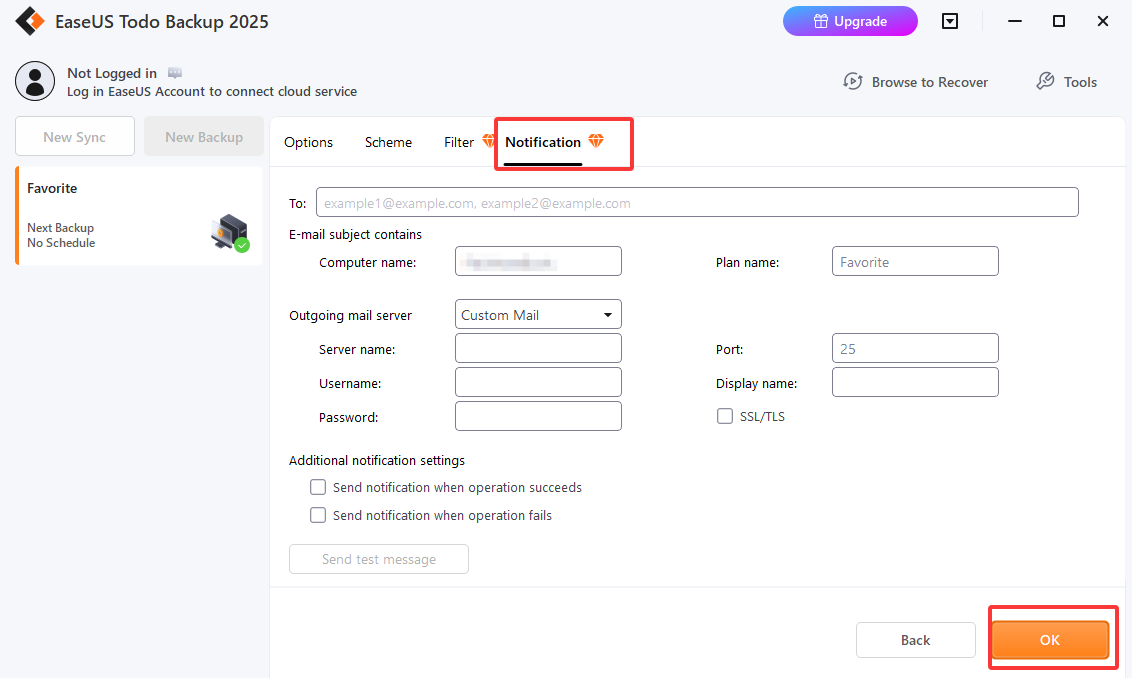Open the Filter tab
1132x678 pixels.
pos(459,142)
